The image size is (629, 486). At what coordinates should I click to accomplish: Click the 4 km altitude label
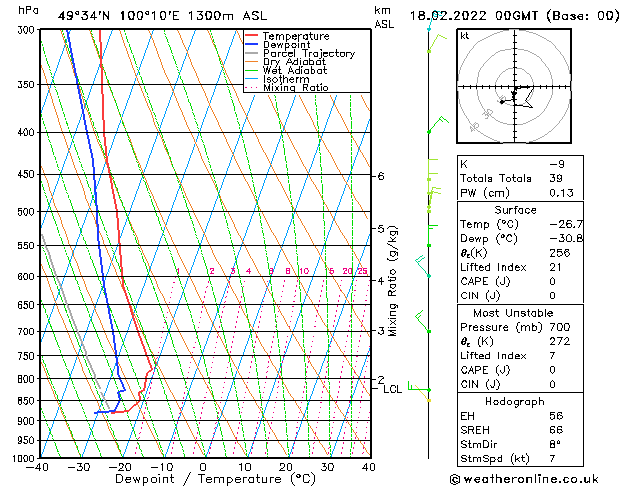pos(381,280)
